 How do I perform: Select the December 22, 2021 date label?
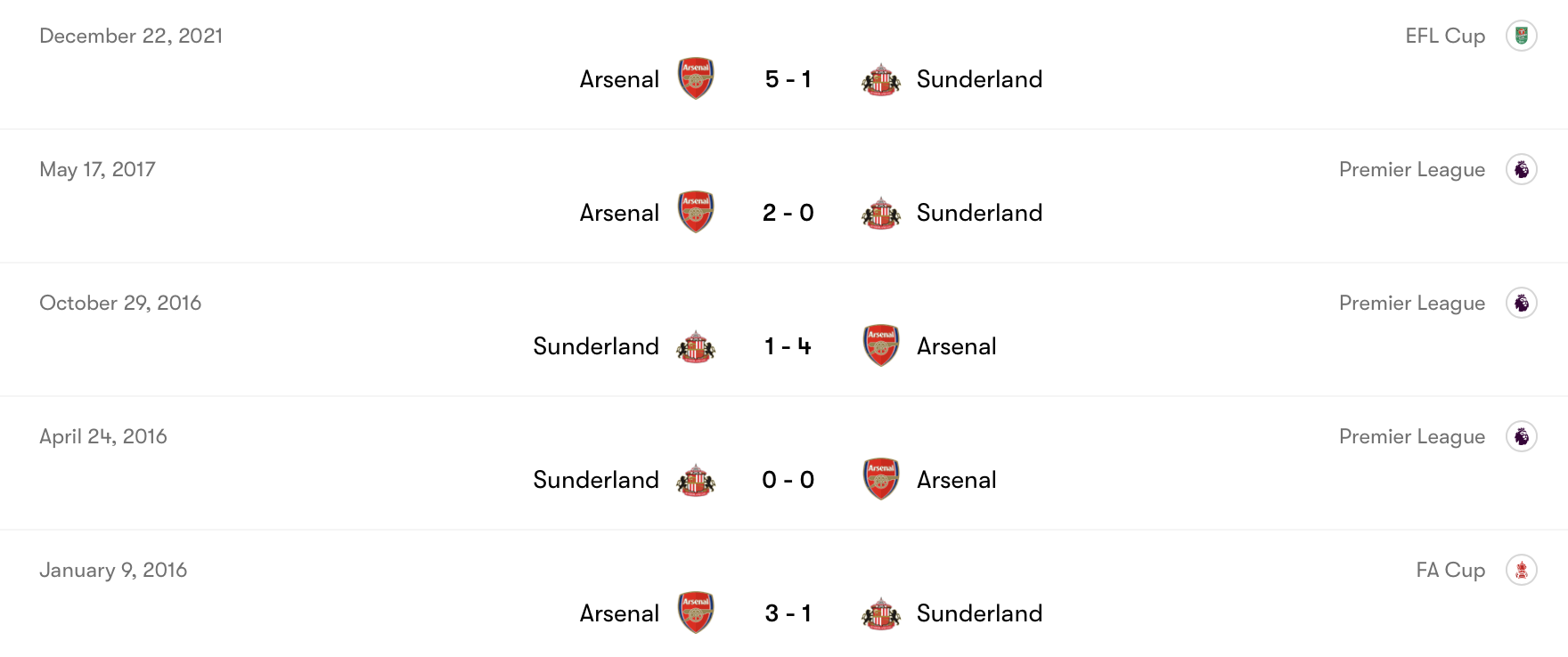131,36
